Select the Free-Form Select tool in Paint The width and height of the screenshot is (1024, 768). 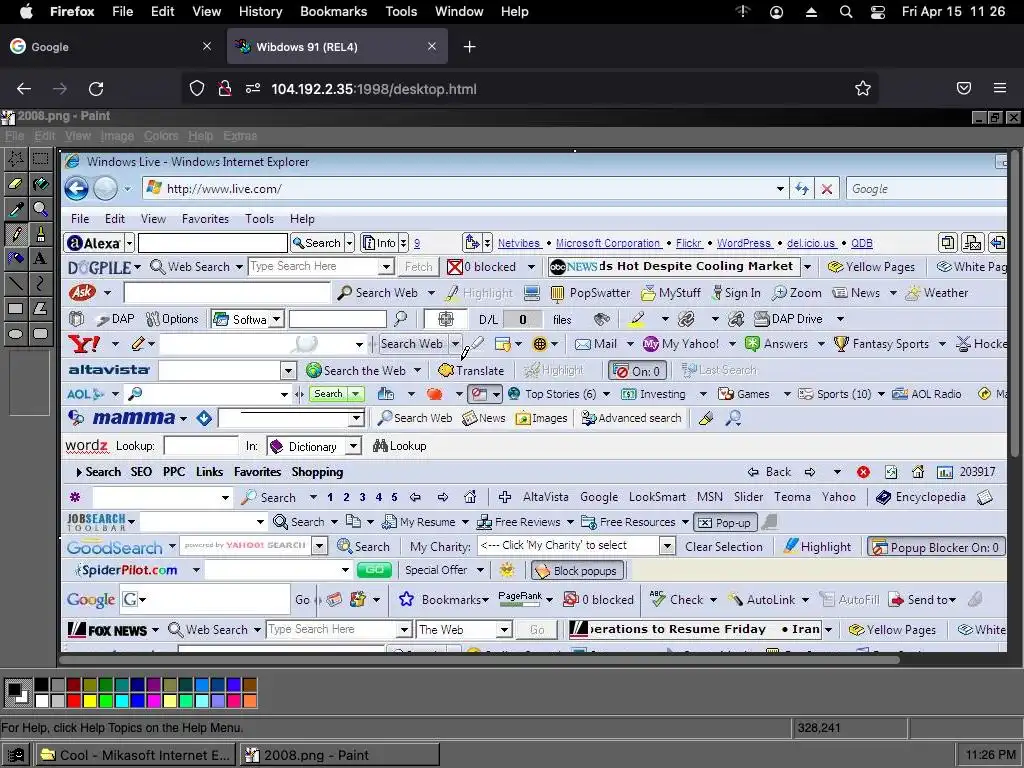(16, 159)
